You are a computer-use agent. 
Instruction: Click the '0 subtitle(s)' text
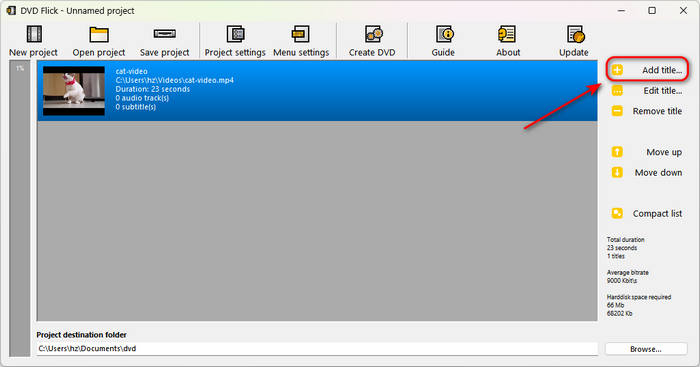coord(136,107)
